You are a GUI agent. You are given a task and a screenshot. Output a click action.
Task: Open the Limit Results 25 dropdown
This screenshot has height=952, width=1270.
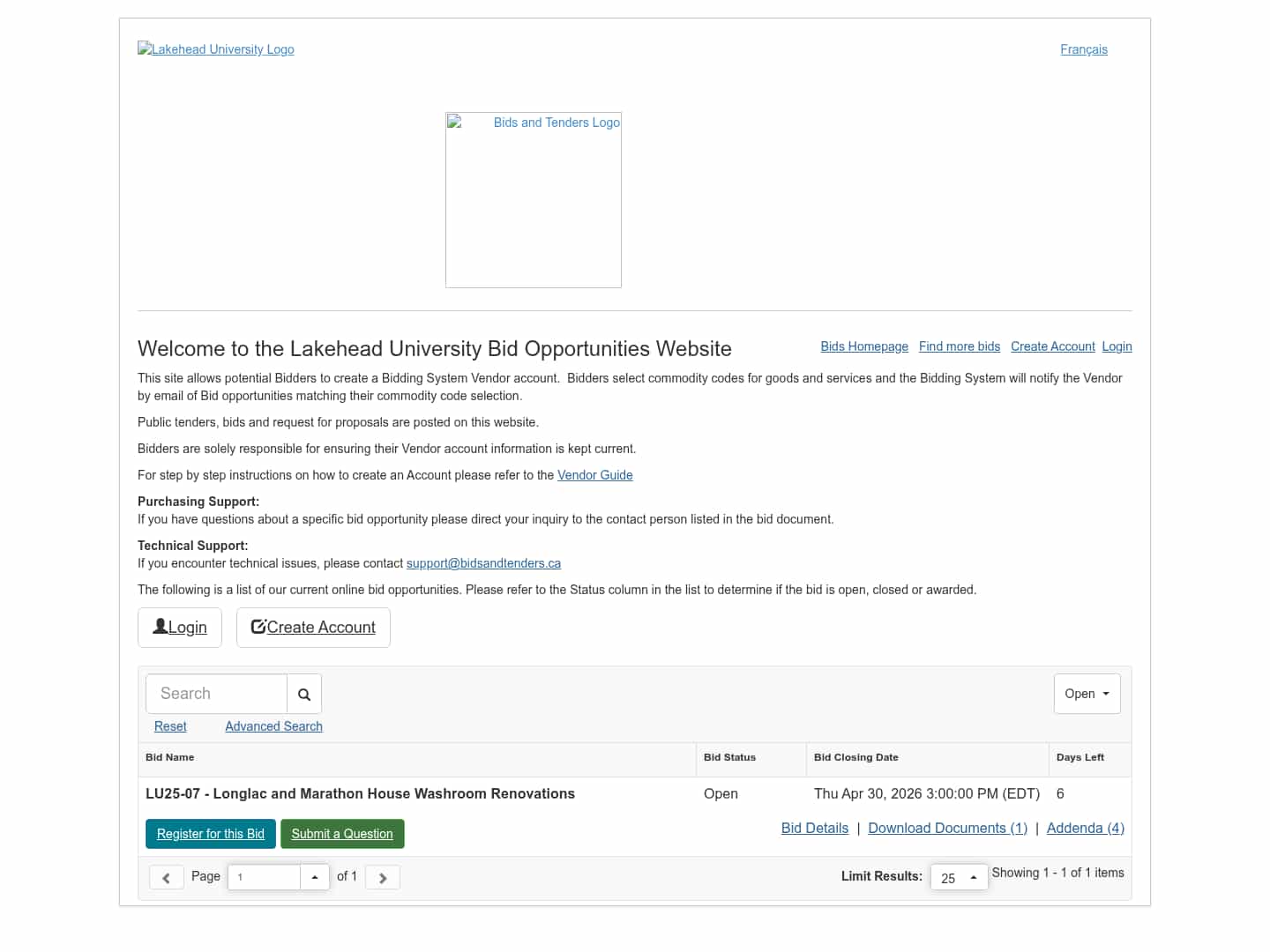[959, 877]
